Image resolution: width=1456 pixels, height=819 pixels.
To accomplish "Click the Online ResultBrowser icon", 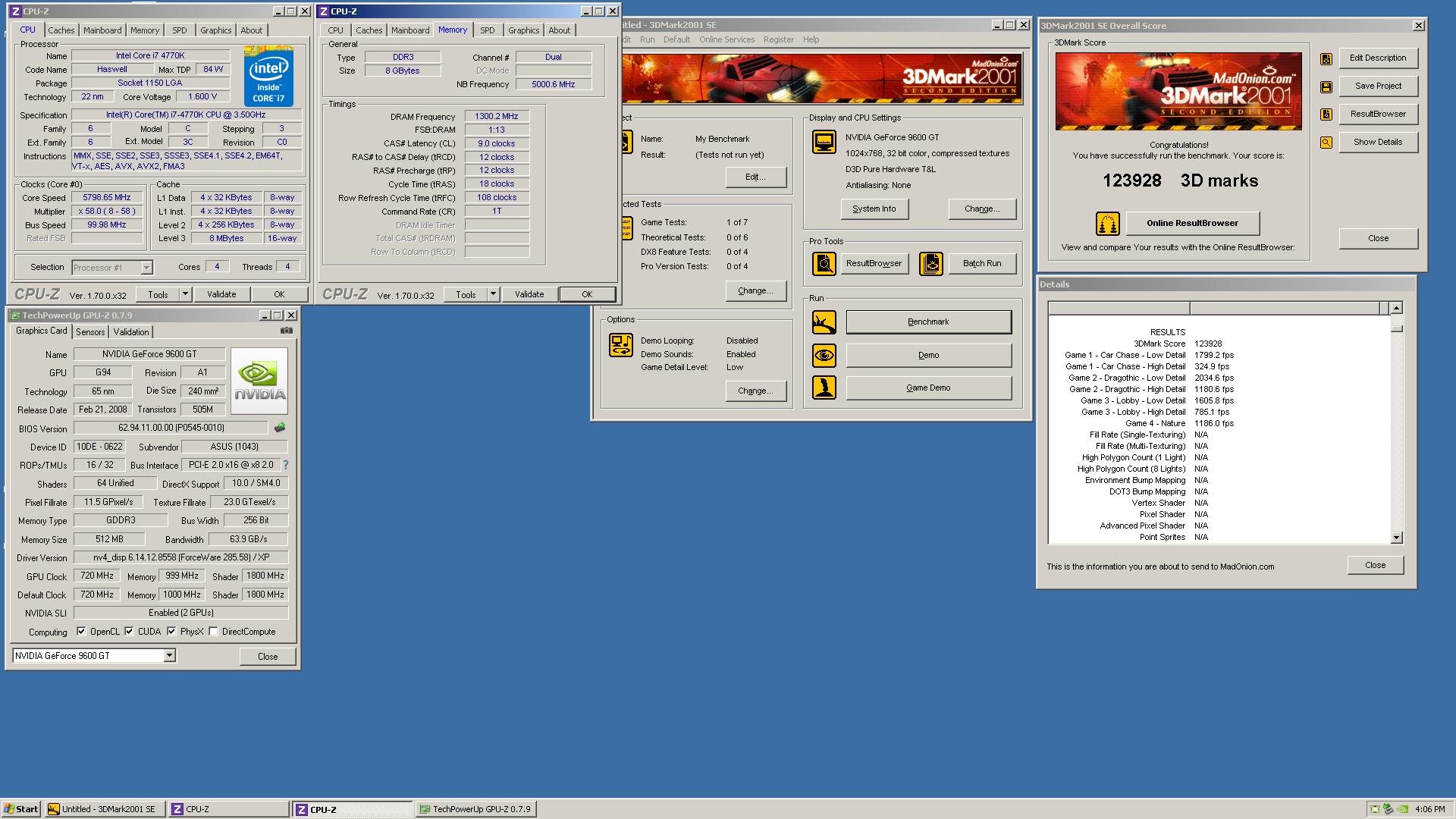I will click(x=1108, y=224).
